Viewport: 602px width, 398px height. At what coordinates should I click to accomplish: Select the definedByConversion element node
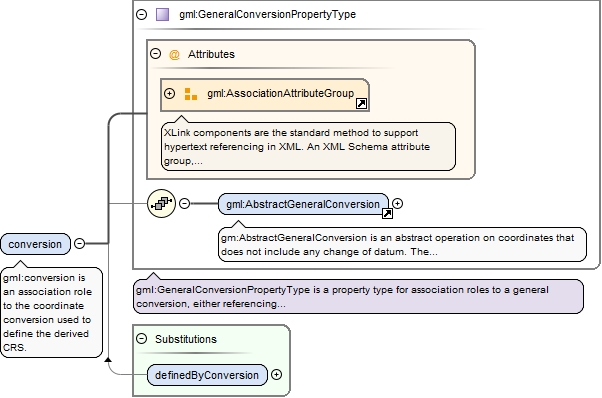[207, 375]
